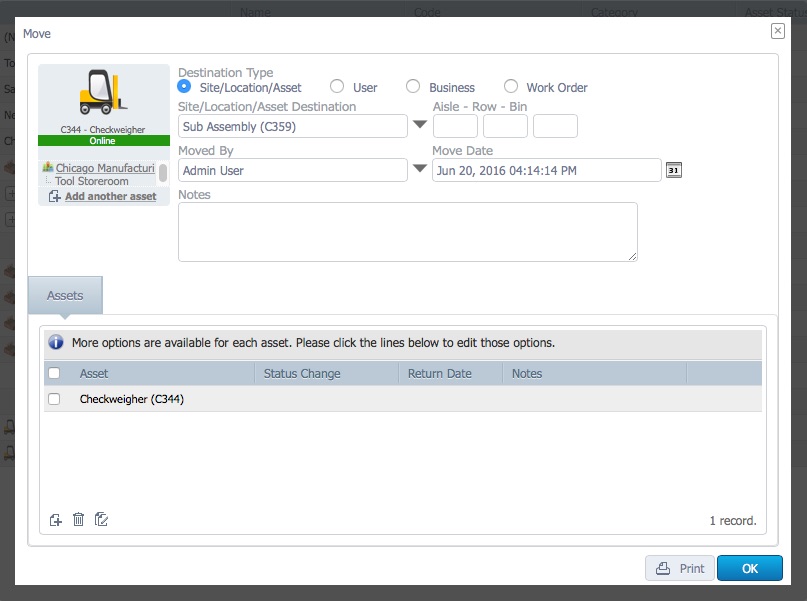Click the trash delete icon

(x=78, y=520)
